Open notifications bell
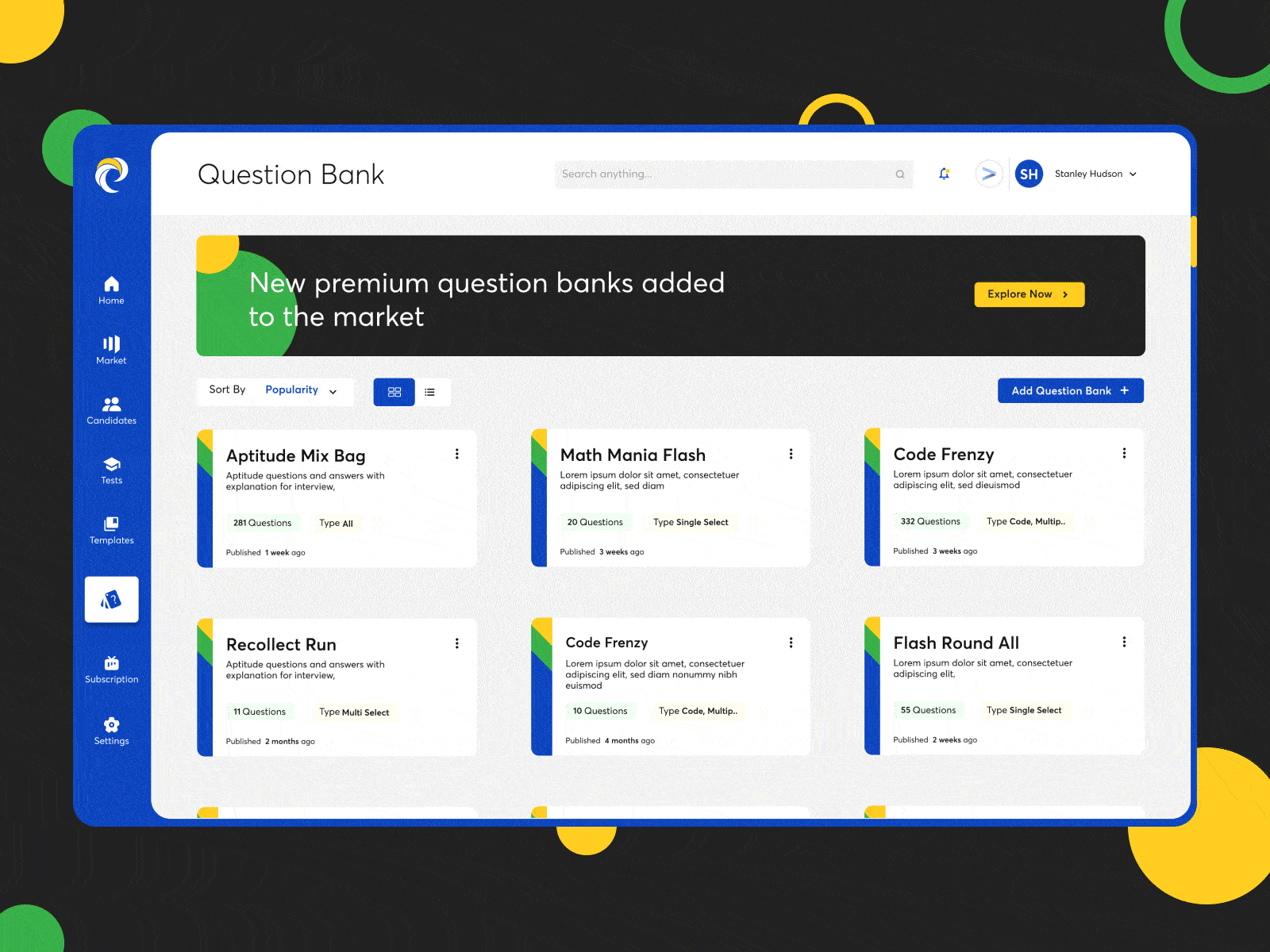This screenshot has height=952, width=1270. [944, 174]
